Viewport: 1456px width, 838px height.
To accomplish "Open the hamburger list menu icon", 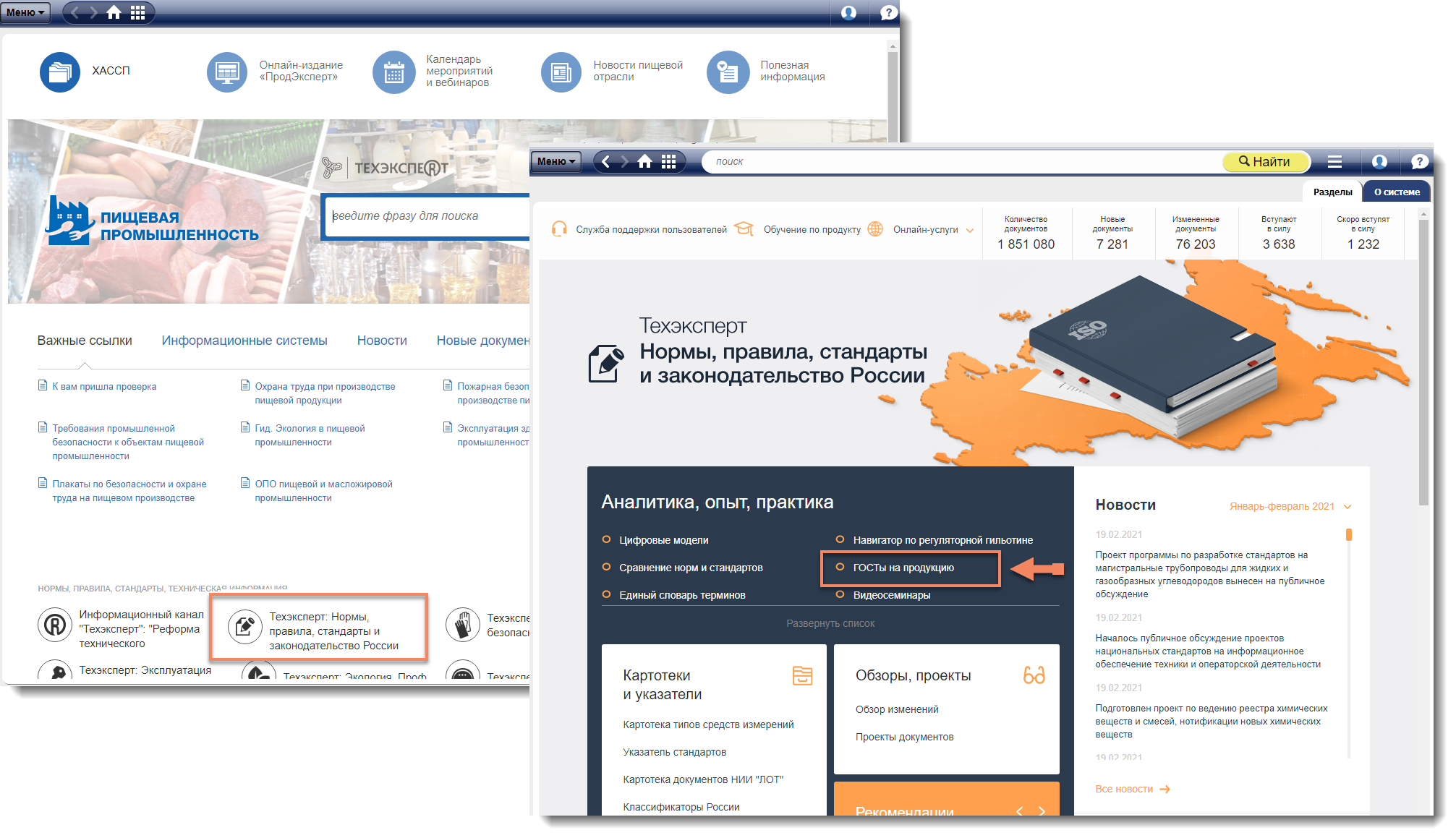I will pos(1334,161).
